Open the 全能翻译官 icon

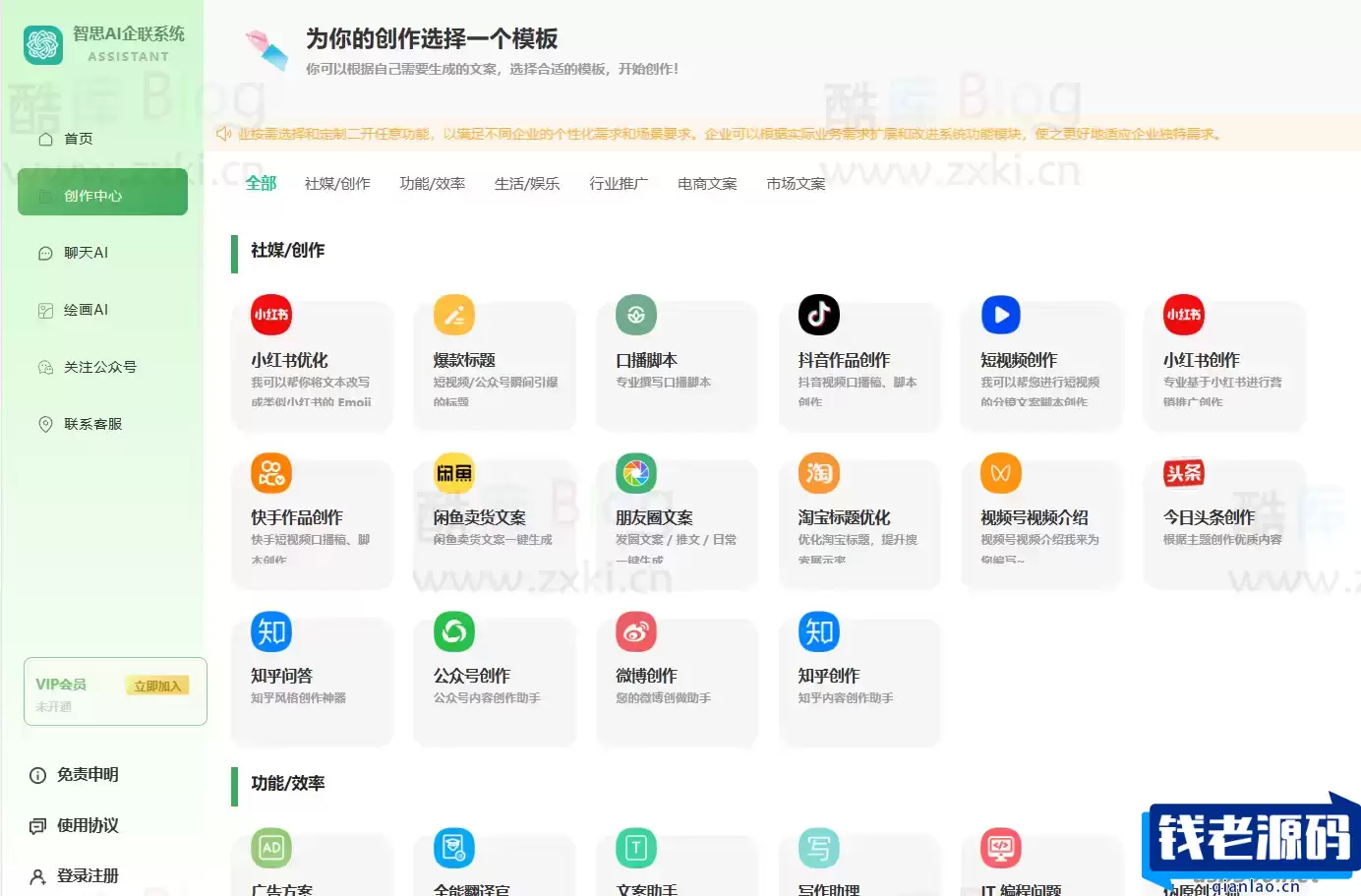454,848
